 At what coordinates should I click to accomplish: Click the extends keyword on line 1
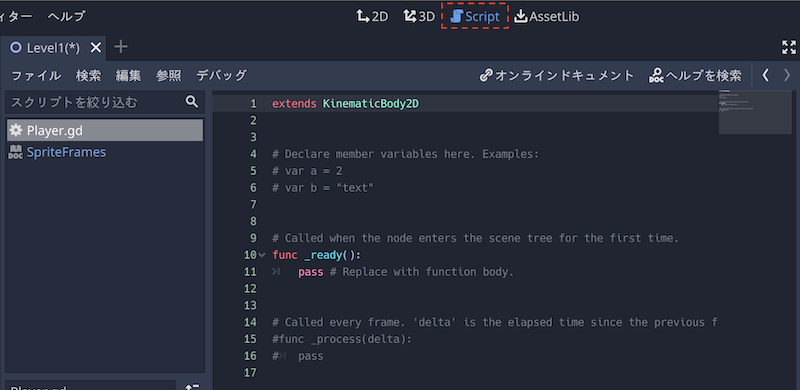coord(294,104)
